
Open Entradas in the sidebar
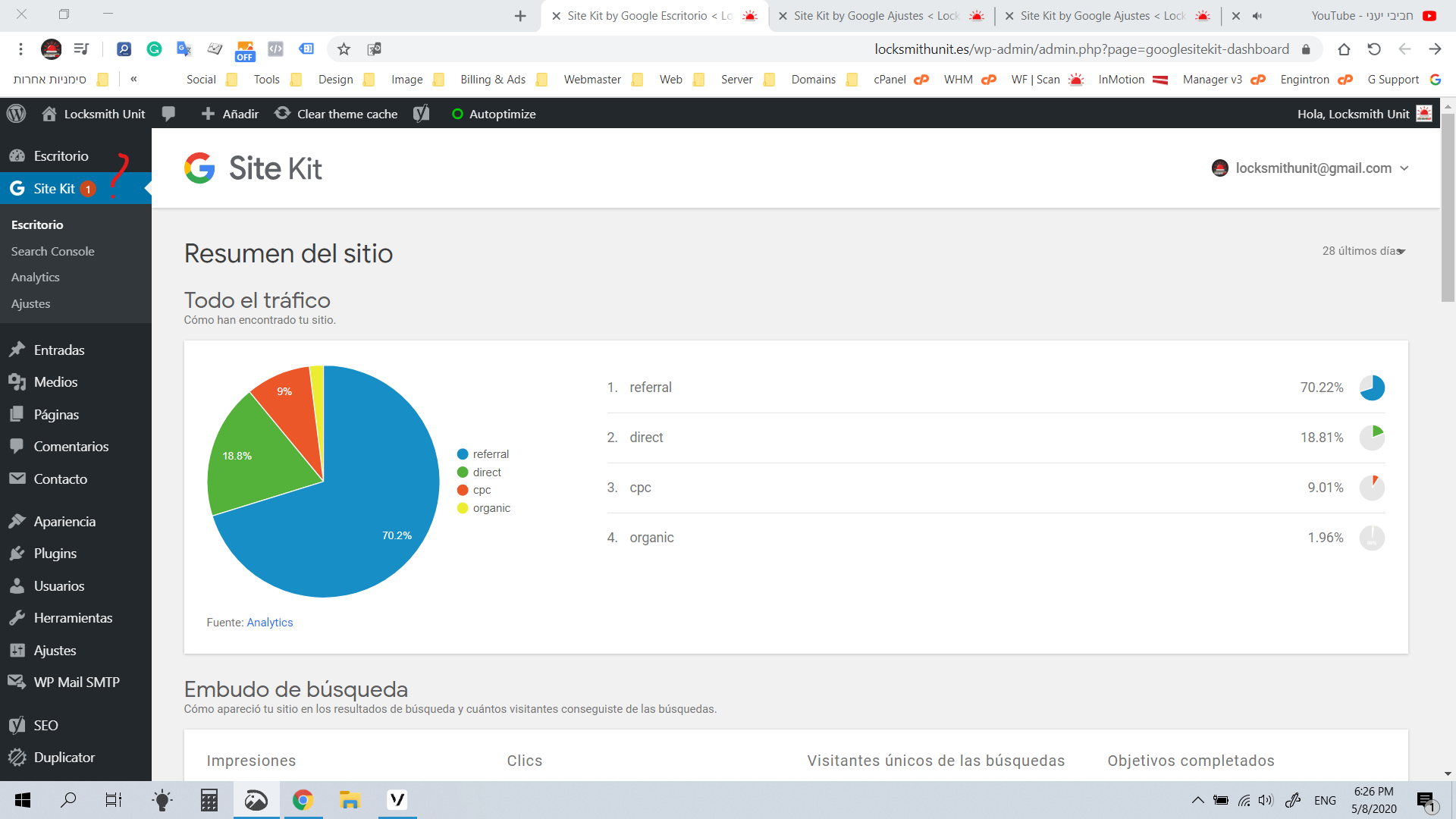76,350
